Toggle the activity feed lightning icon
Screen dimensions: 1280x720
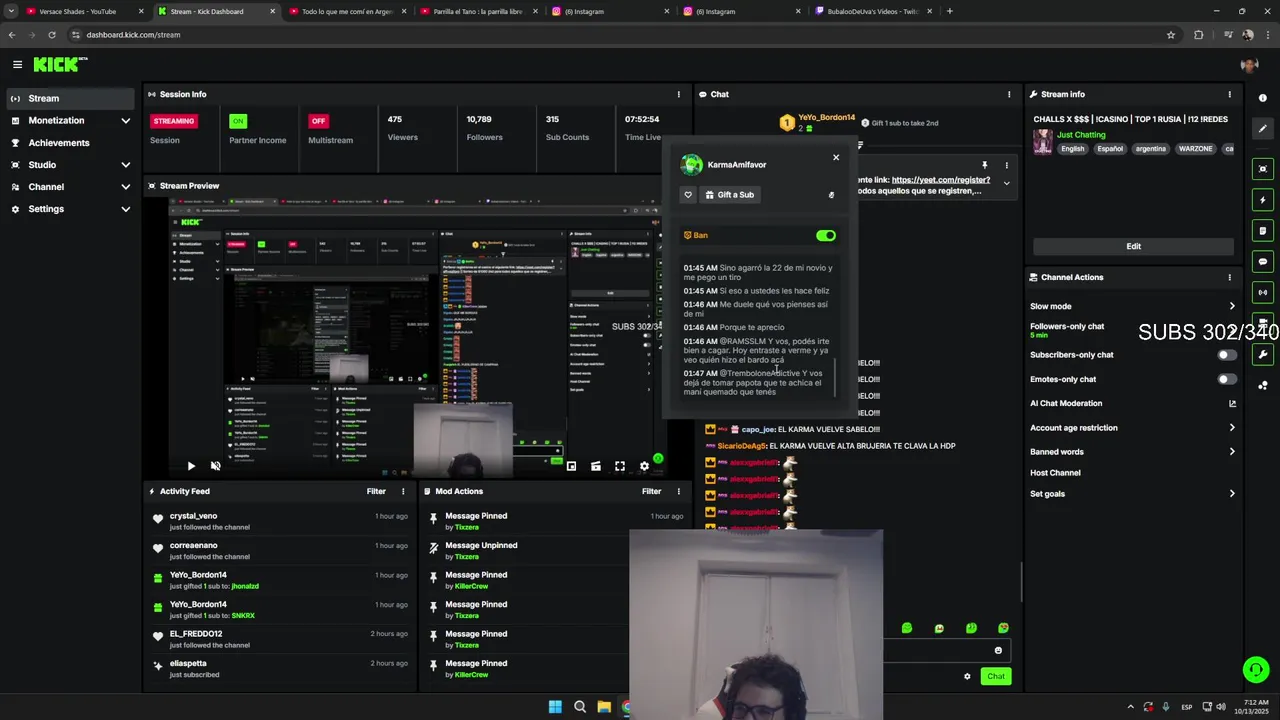pyautogui.click(x=1263, y=200)
